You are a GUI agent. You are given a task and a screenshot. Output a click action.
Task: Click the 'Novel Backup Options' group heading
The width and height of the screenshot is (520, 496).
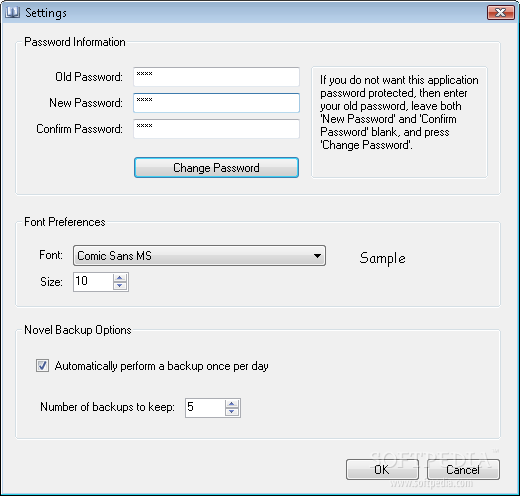click(78, 330)
